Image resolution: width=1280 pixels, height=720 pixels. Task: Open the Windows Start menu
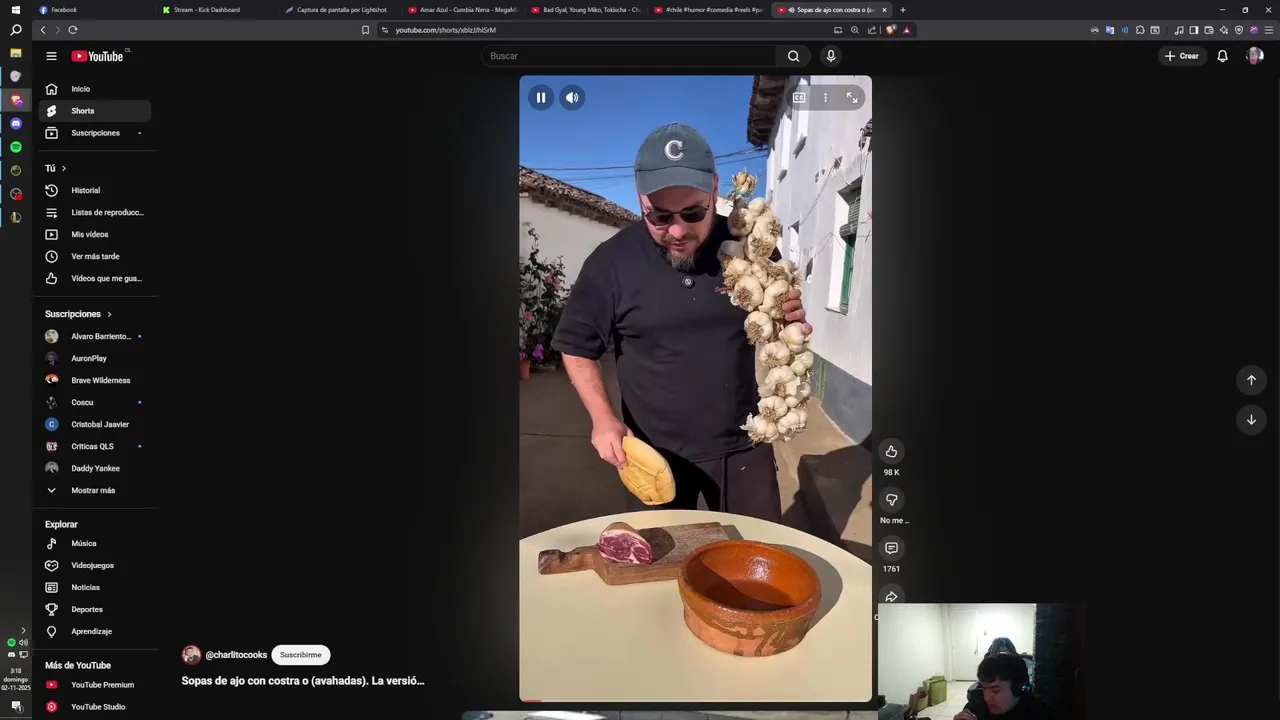[16, 9]
